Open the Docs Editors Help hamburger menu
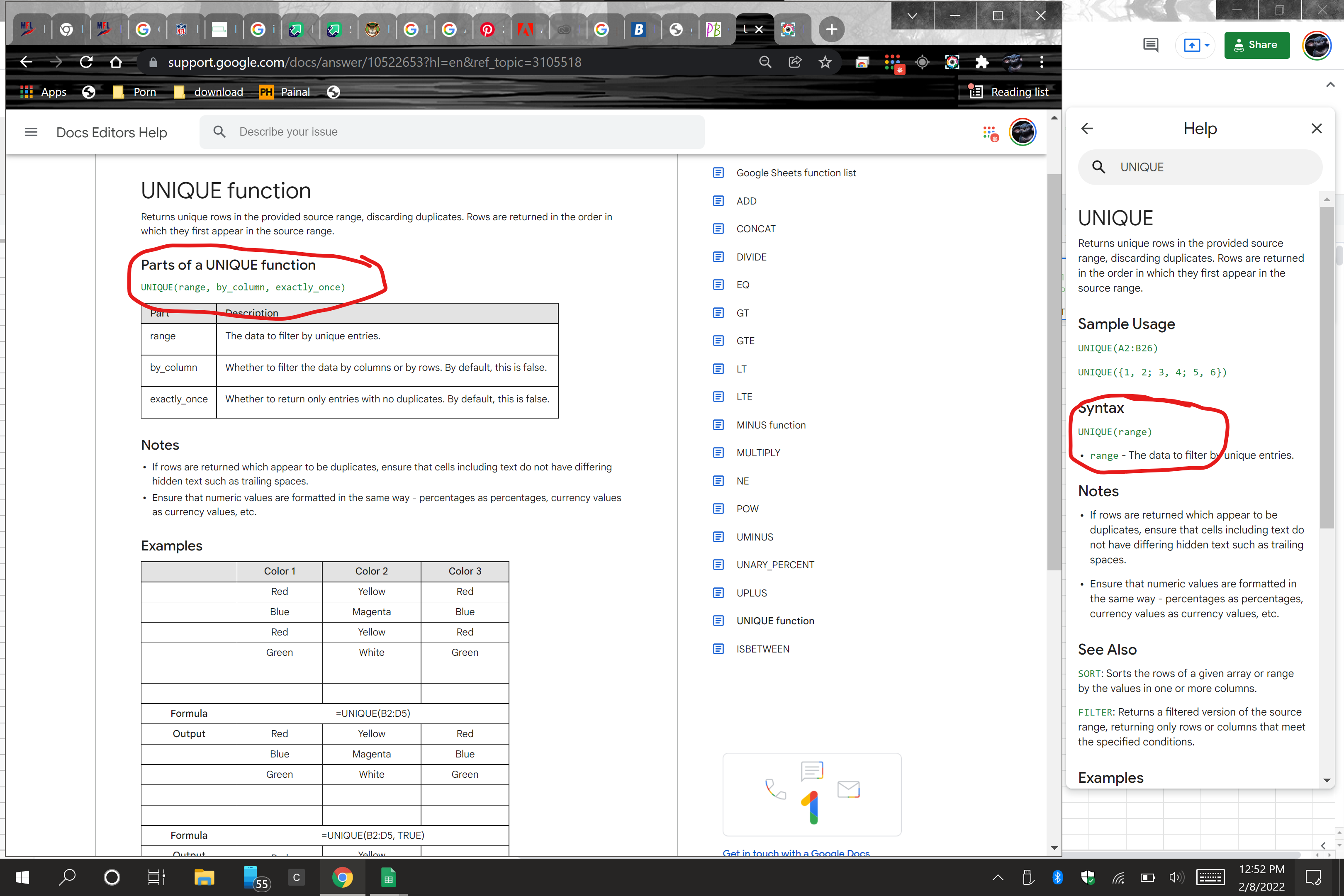 32,133
